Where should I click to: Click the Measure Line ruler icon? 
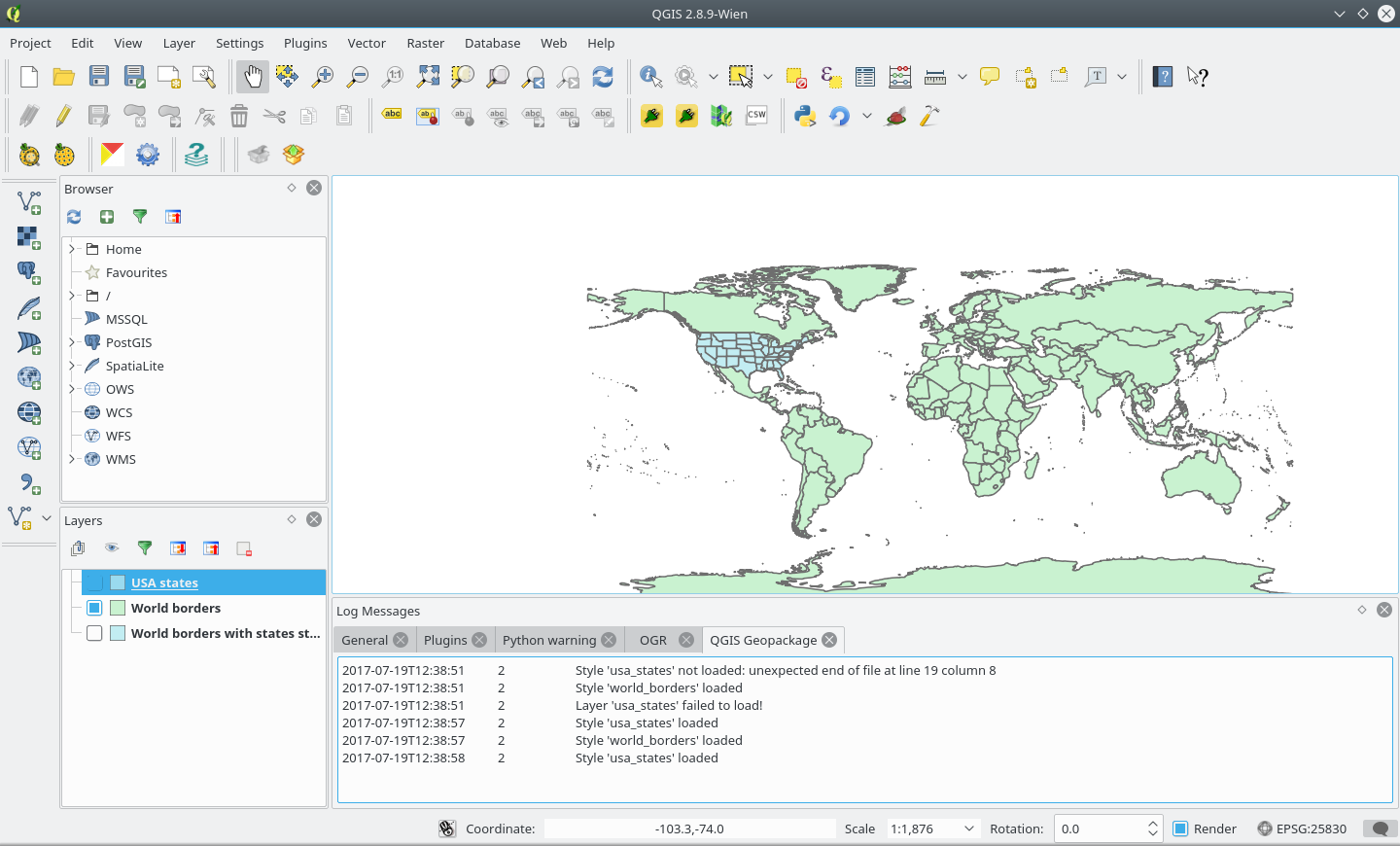click(x=935, y=77)
